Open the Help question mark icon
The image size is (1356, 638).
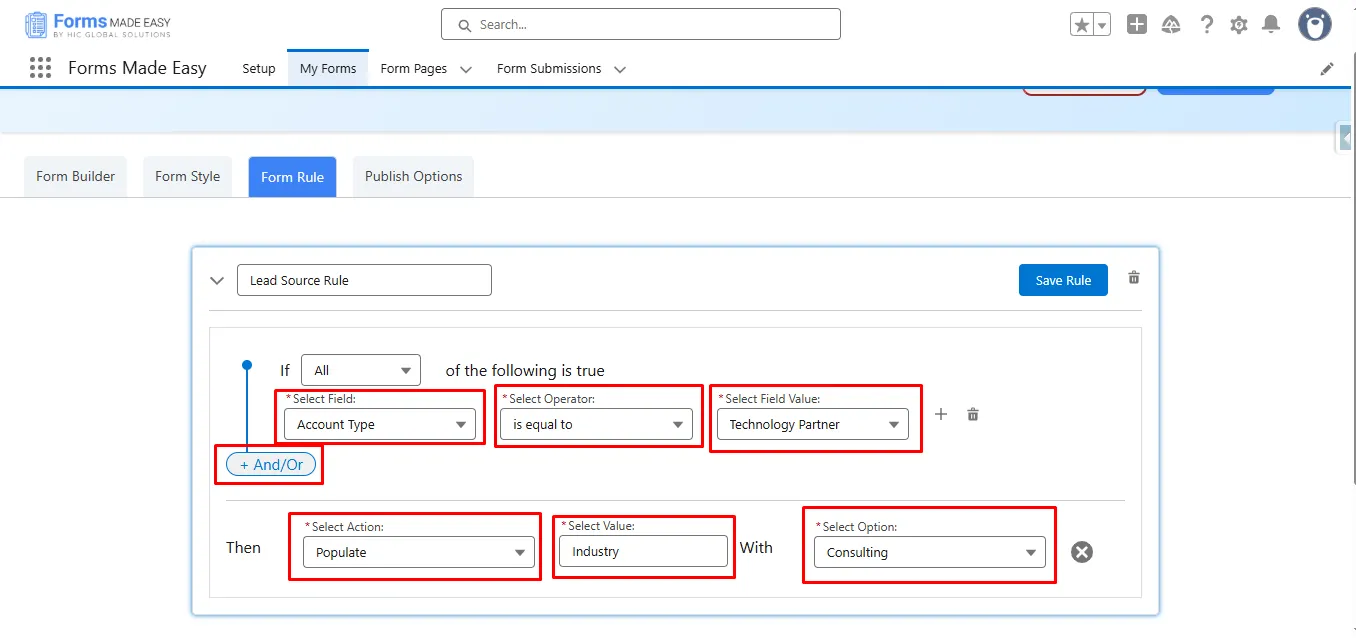1206,25
